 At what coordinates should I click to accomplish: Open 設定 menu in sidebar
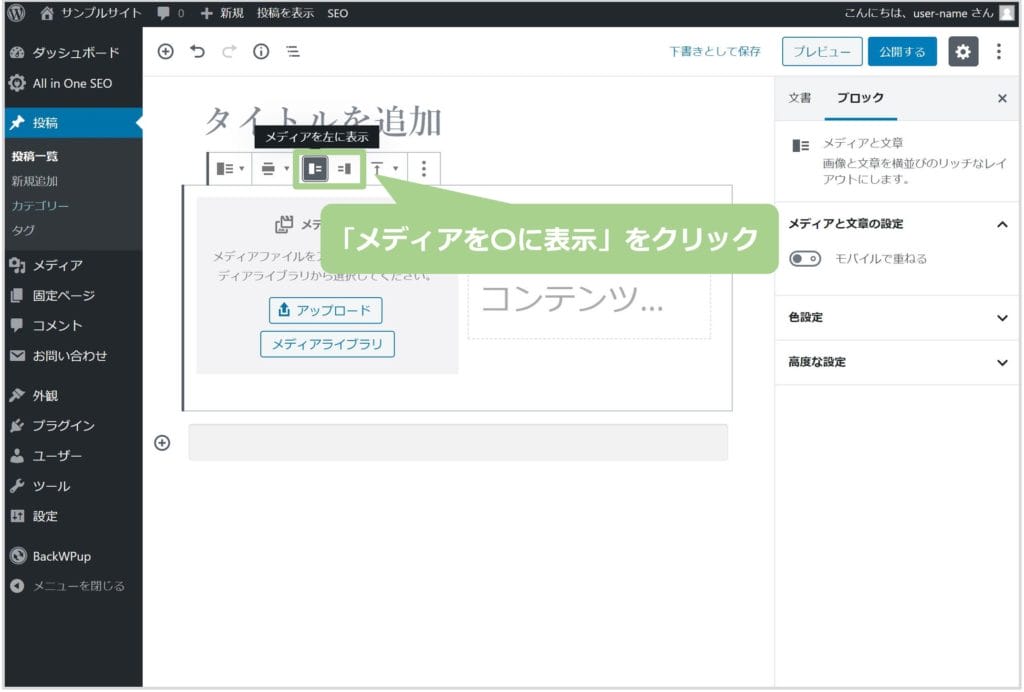click(x=73, y=517)
